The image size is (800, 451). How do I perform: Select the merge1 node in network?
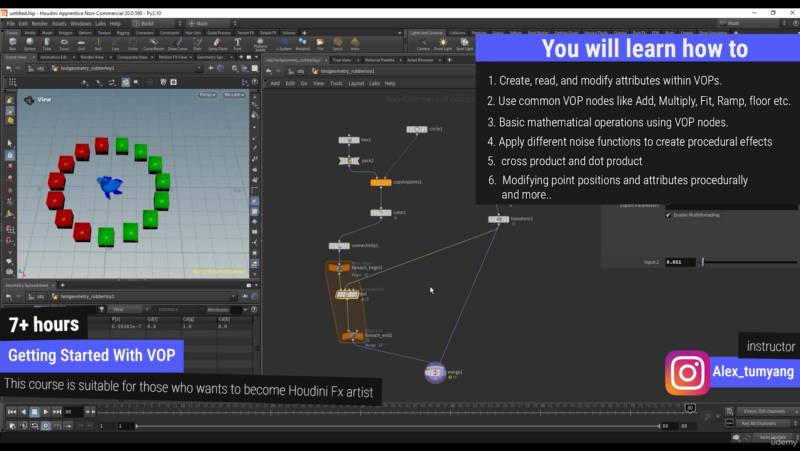point(435,372)
